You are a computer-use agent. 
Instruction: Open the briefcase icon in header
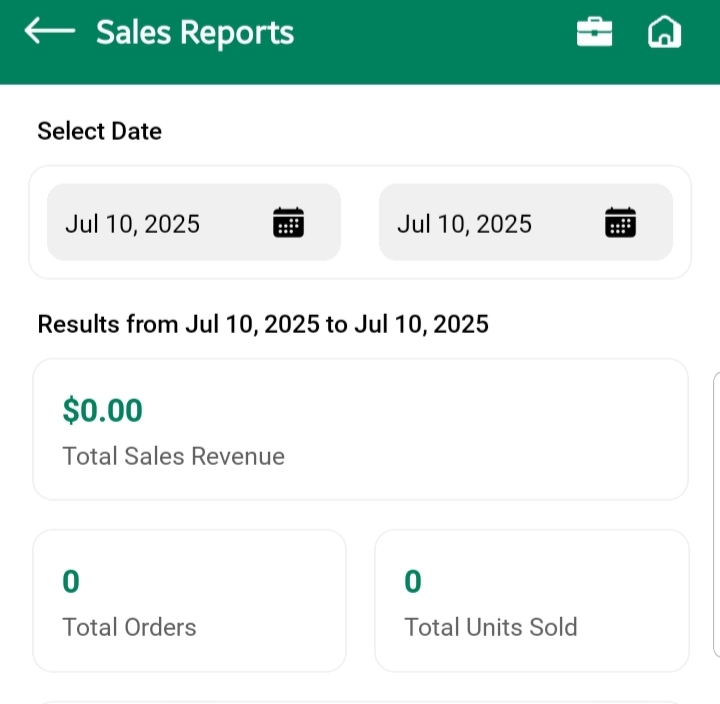pyautogui.click(x=594, y=32)
